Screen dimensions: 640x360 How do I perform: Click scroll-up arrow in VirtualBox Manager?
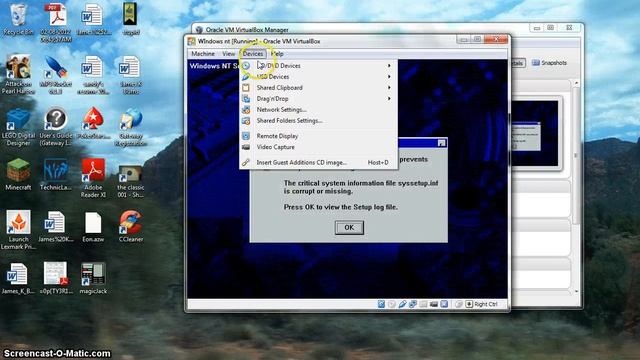576,83
